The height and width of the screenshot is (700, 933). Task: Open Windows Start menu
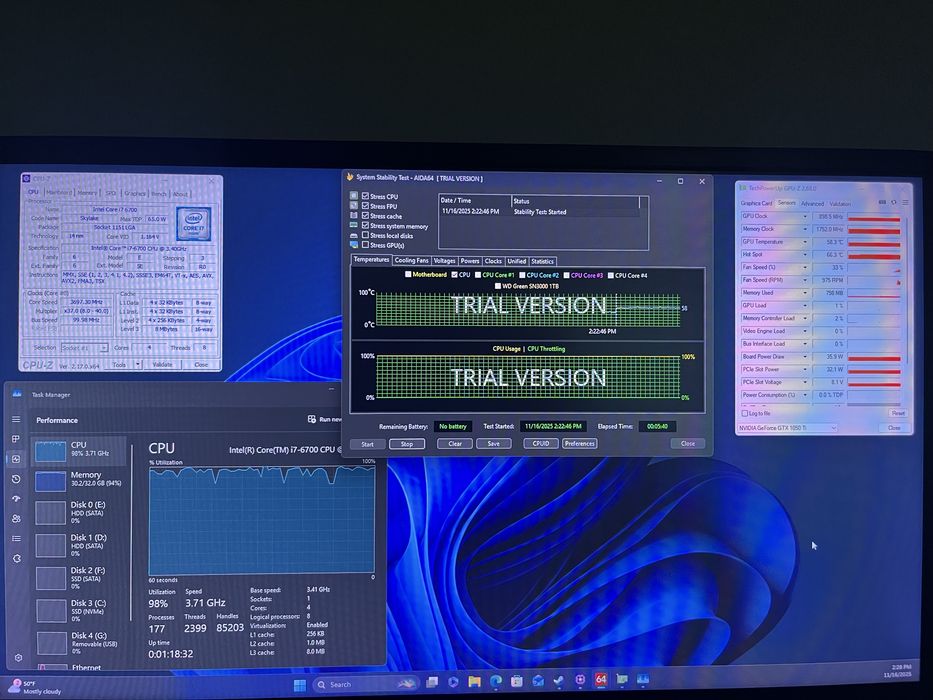coord(300,685)
